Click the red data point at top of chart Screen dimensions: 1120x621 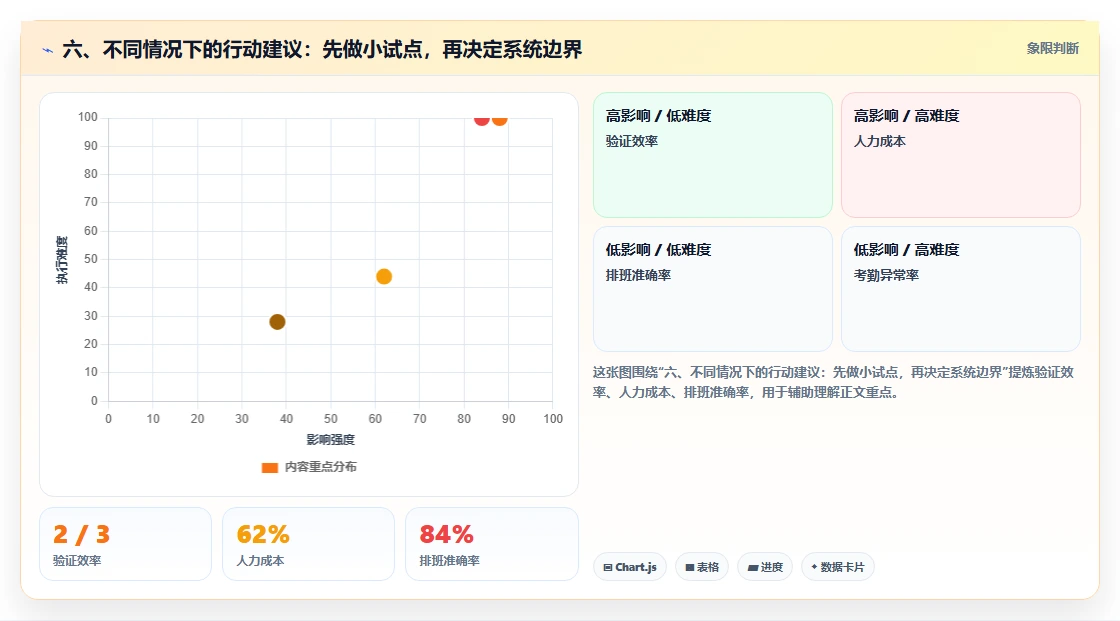[481, 120]
